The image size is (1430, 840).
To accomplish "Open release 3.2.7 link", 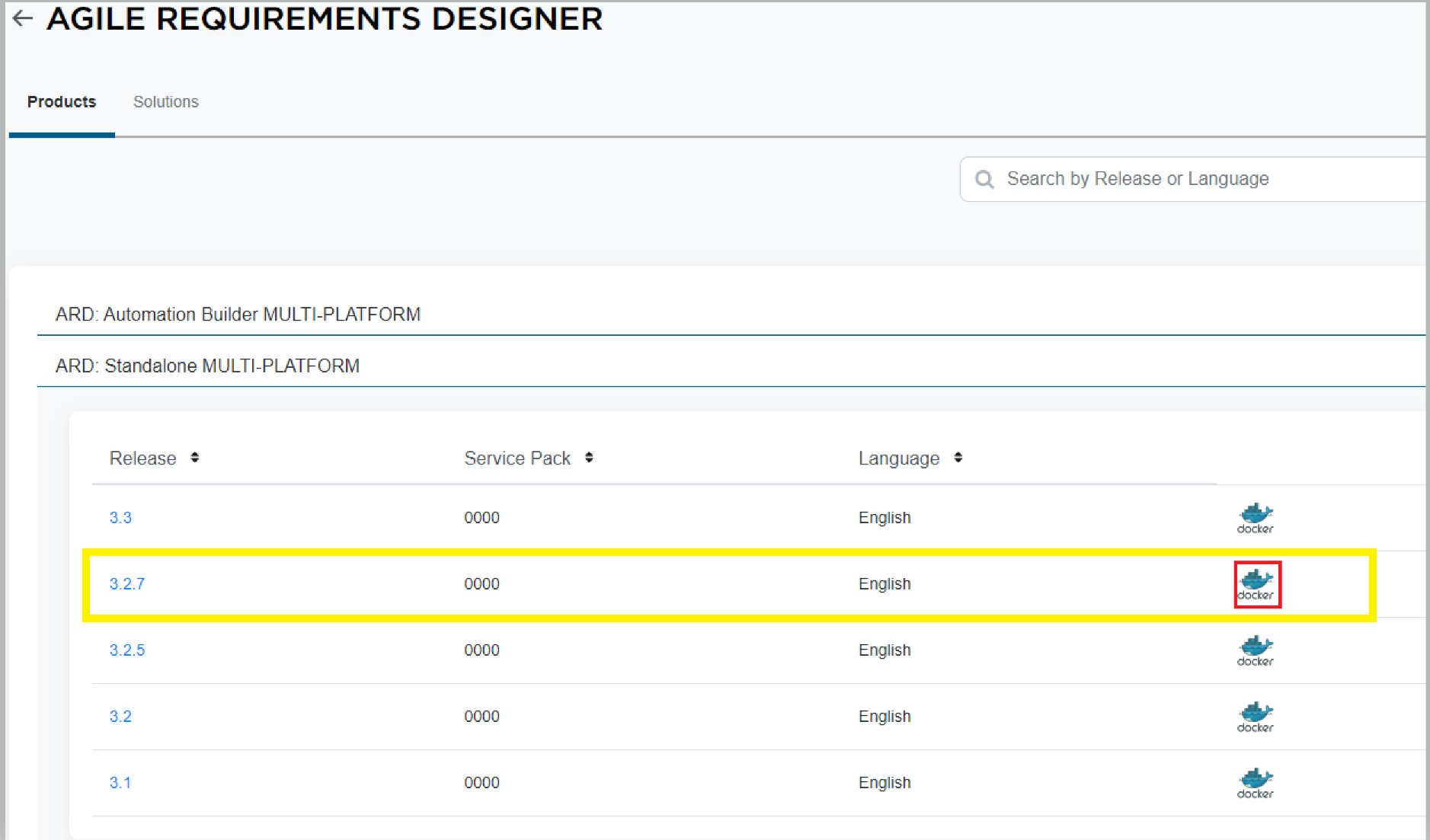I will point(126,584).
